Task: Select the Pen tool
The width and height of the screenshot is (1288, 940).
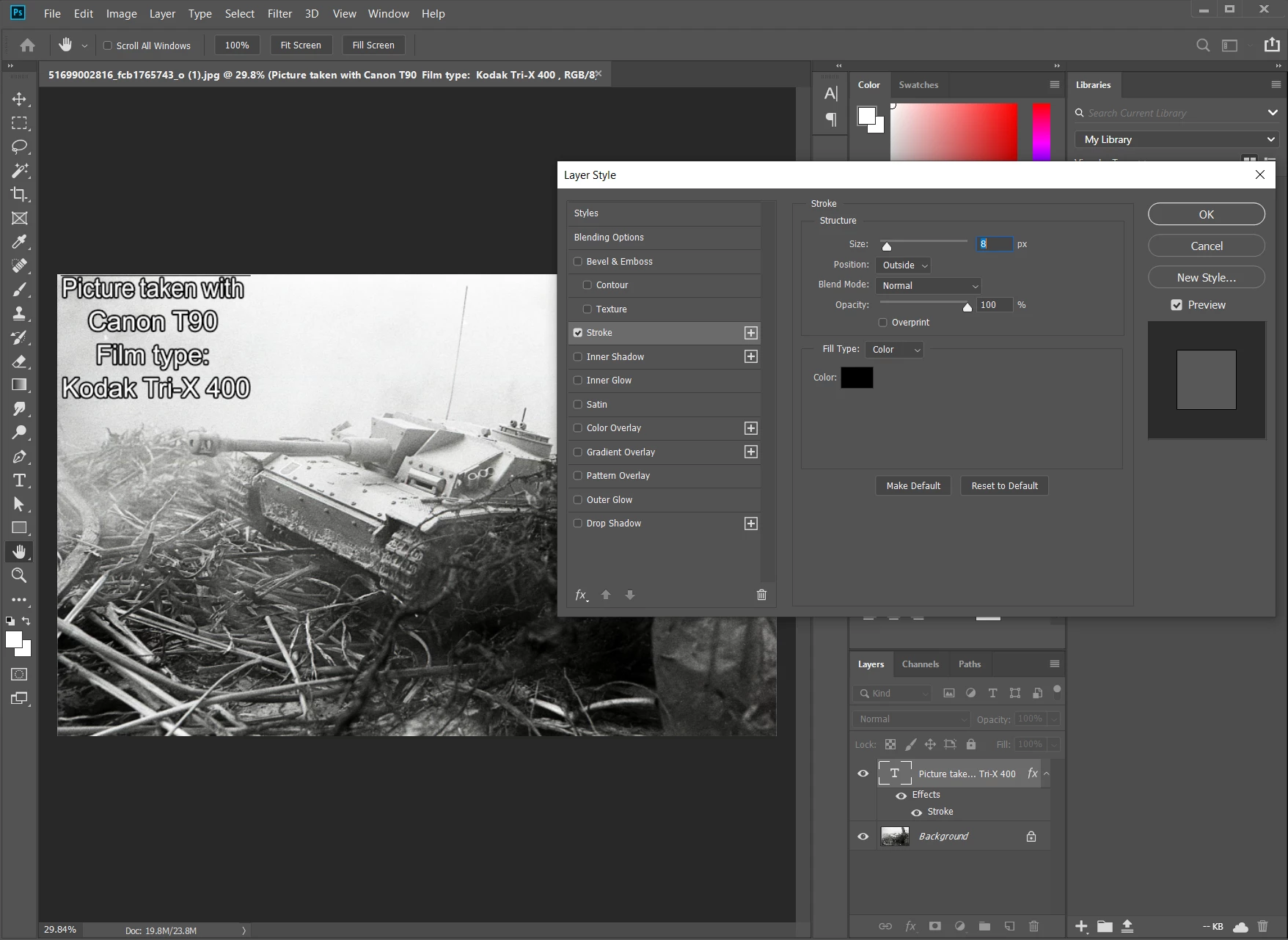Action: (x=20, y=457)
